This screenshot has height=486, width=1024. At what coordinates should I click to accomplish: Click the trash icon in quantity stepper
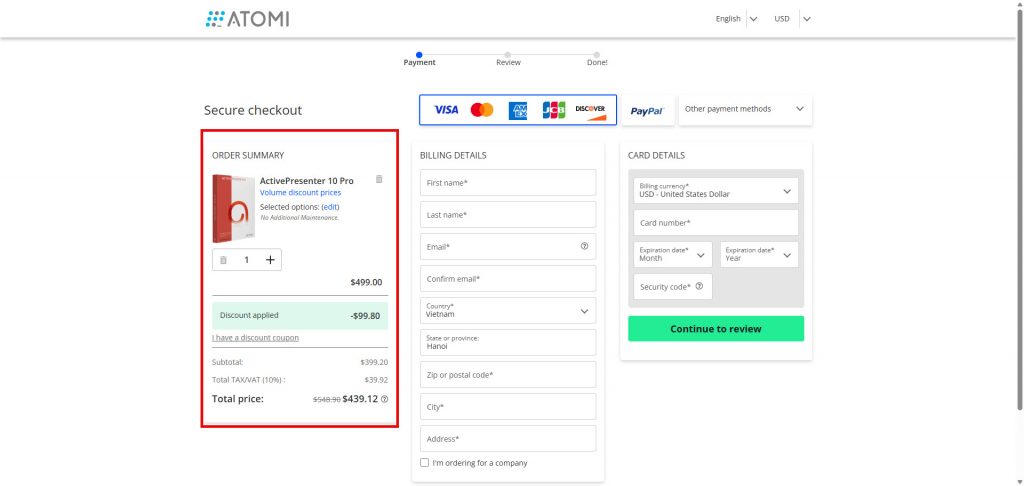[224, 260]
